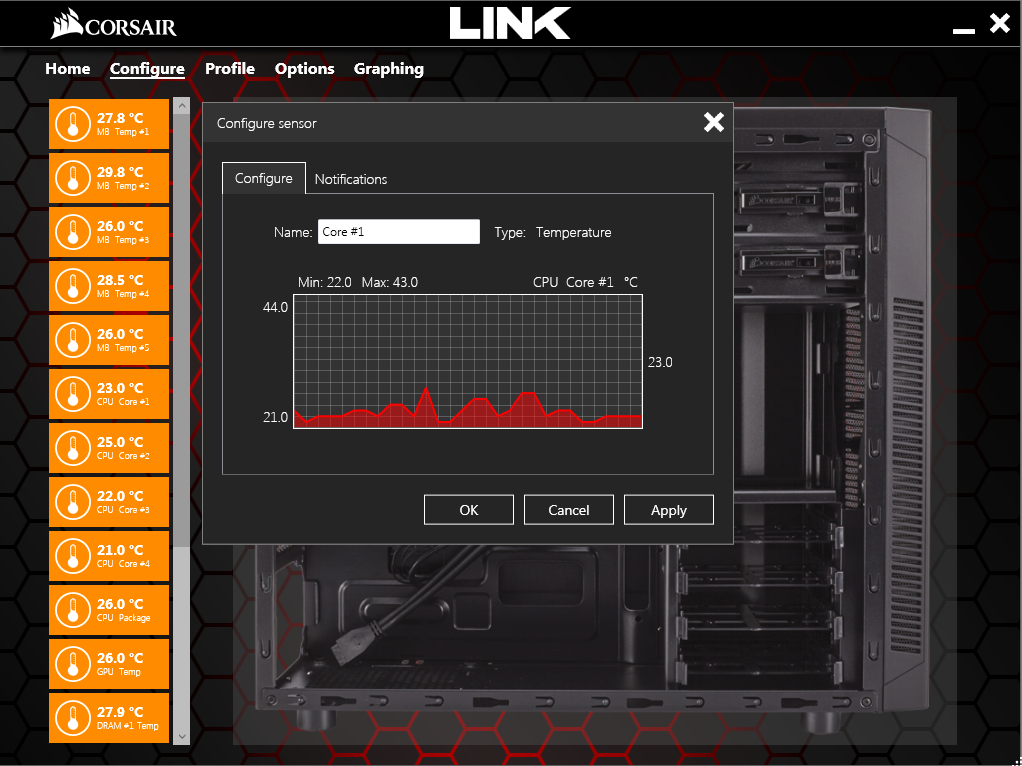The height and width of the screenshot is (766, 1022).
Task: Close the Configure sensor dialog
Action: [714, 122]
